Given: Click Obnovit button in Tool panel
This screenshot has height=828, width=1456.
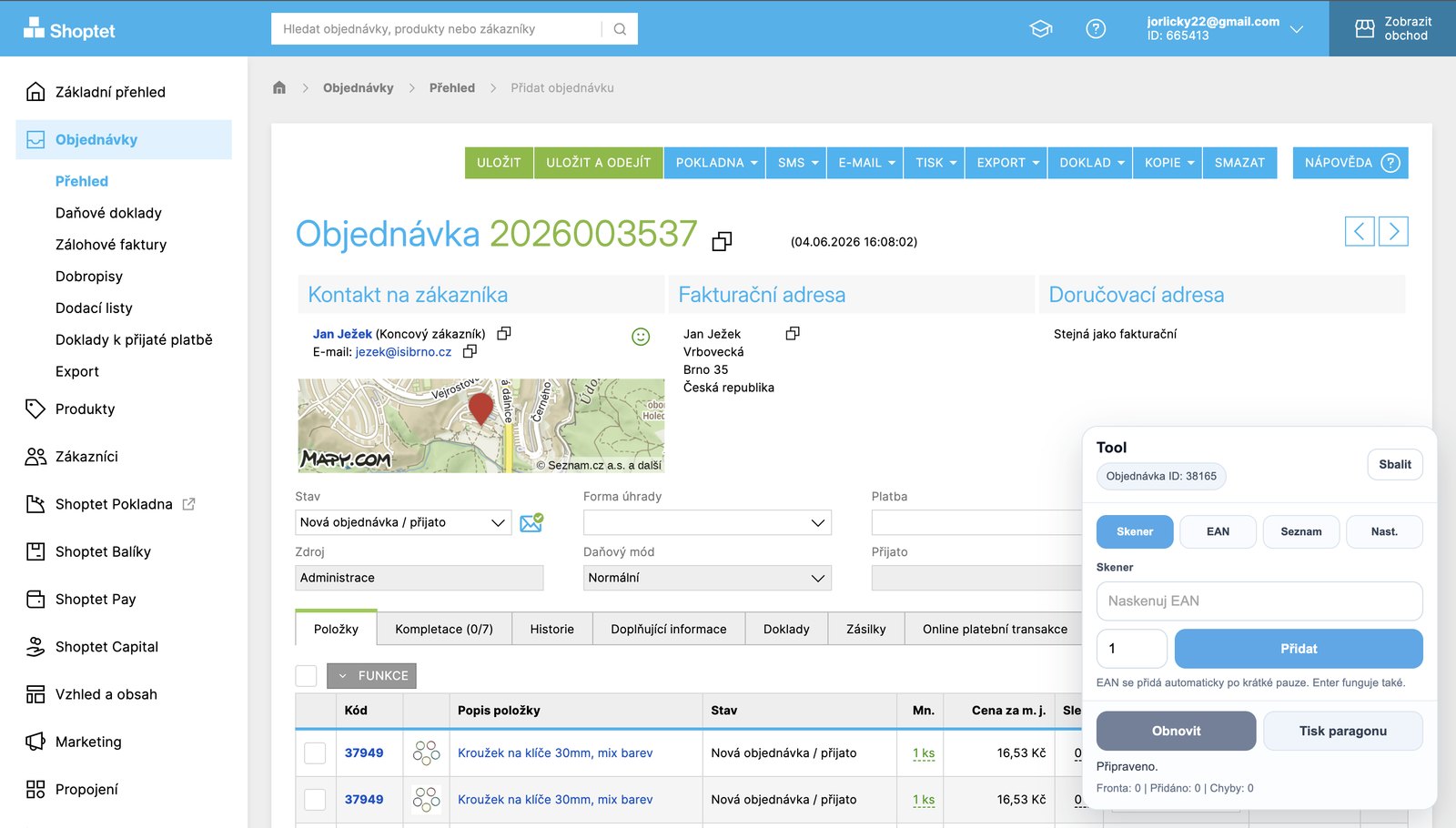Looking at the screenshot, I should click(x=1177, y=731).
